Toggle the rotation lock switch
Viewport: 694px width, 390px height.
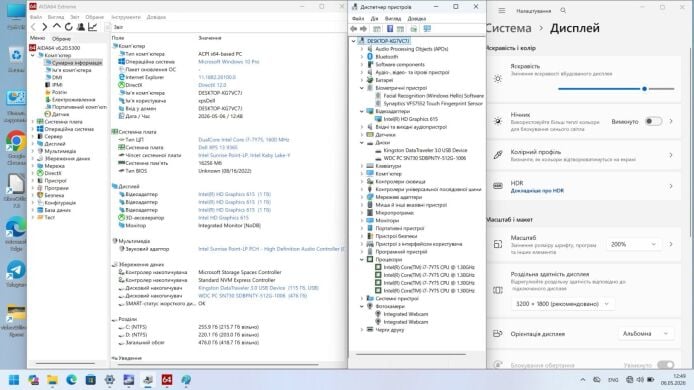pos(665,365)
